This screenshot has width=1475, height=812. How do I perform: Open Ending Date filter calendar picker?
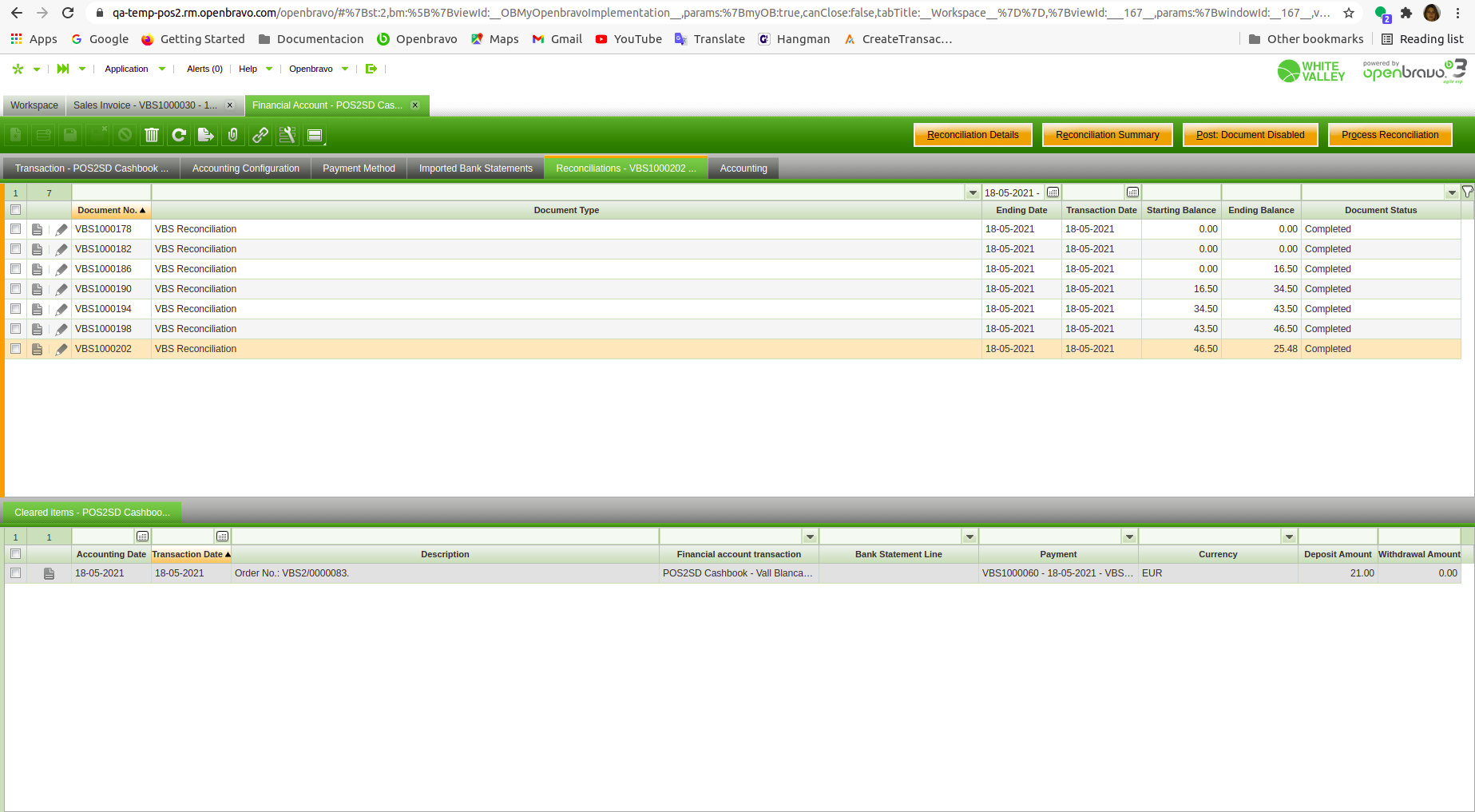[x=1053, y=192]
